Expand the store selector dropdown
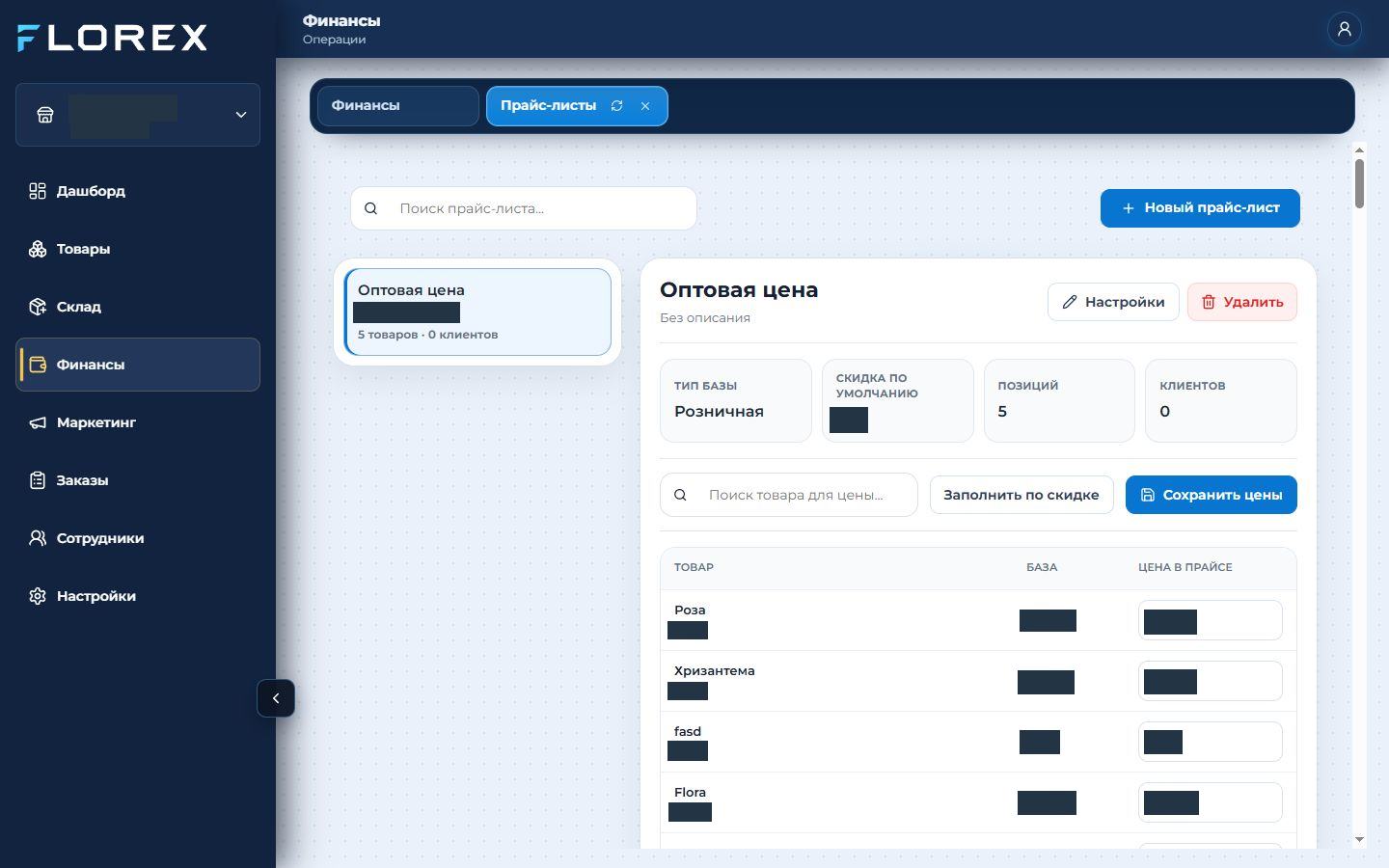This screenshot has height=868, width=1389. point(138,115)
